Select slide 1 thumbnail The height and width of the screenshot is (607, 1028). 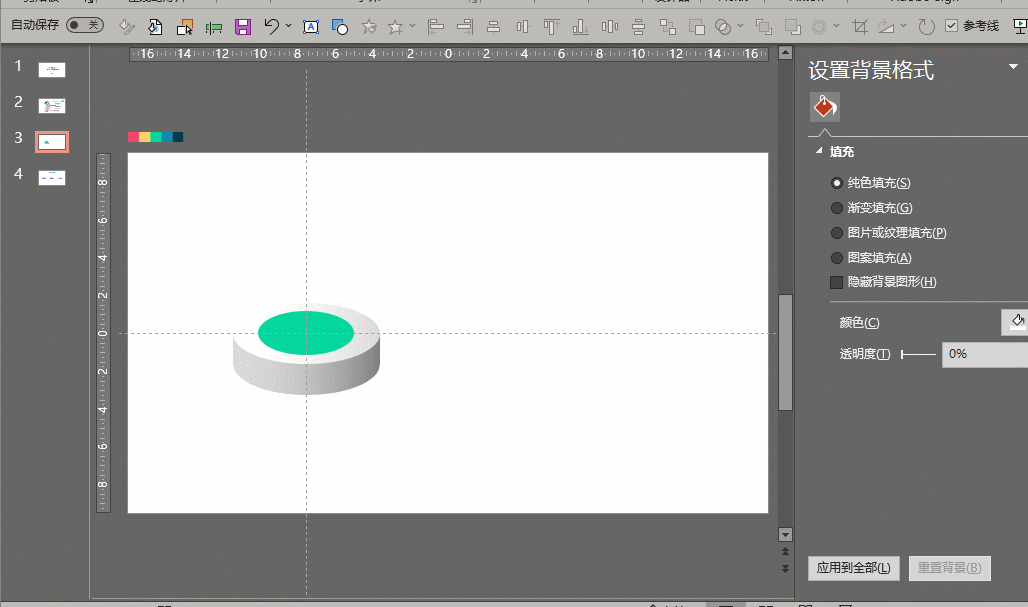(x=52, y=69)
